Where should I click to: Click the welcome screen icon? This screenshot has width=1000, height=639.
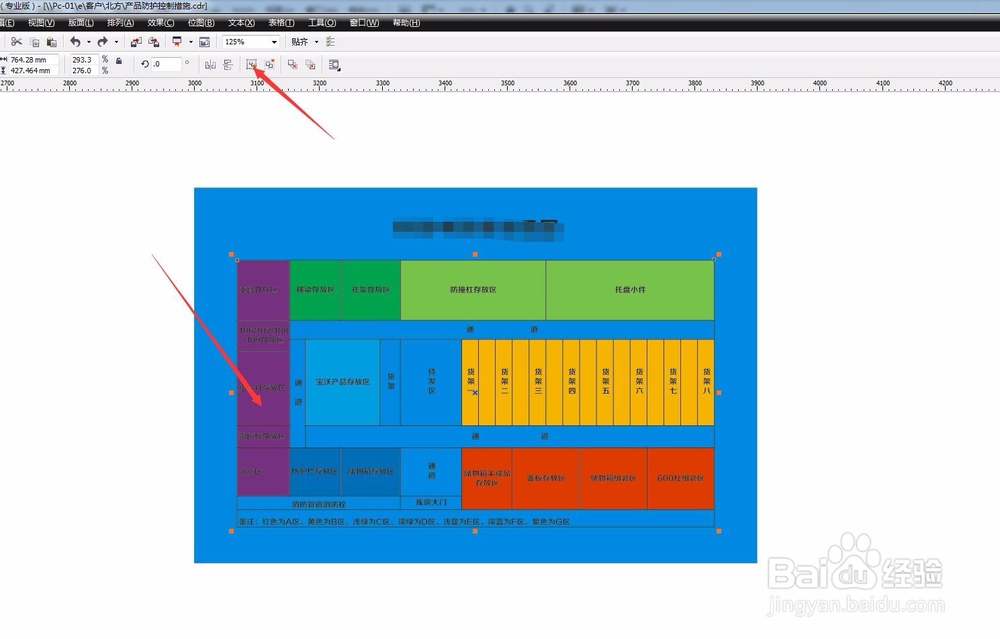click(x=204, y=42)
